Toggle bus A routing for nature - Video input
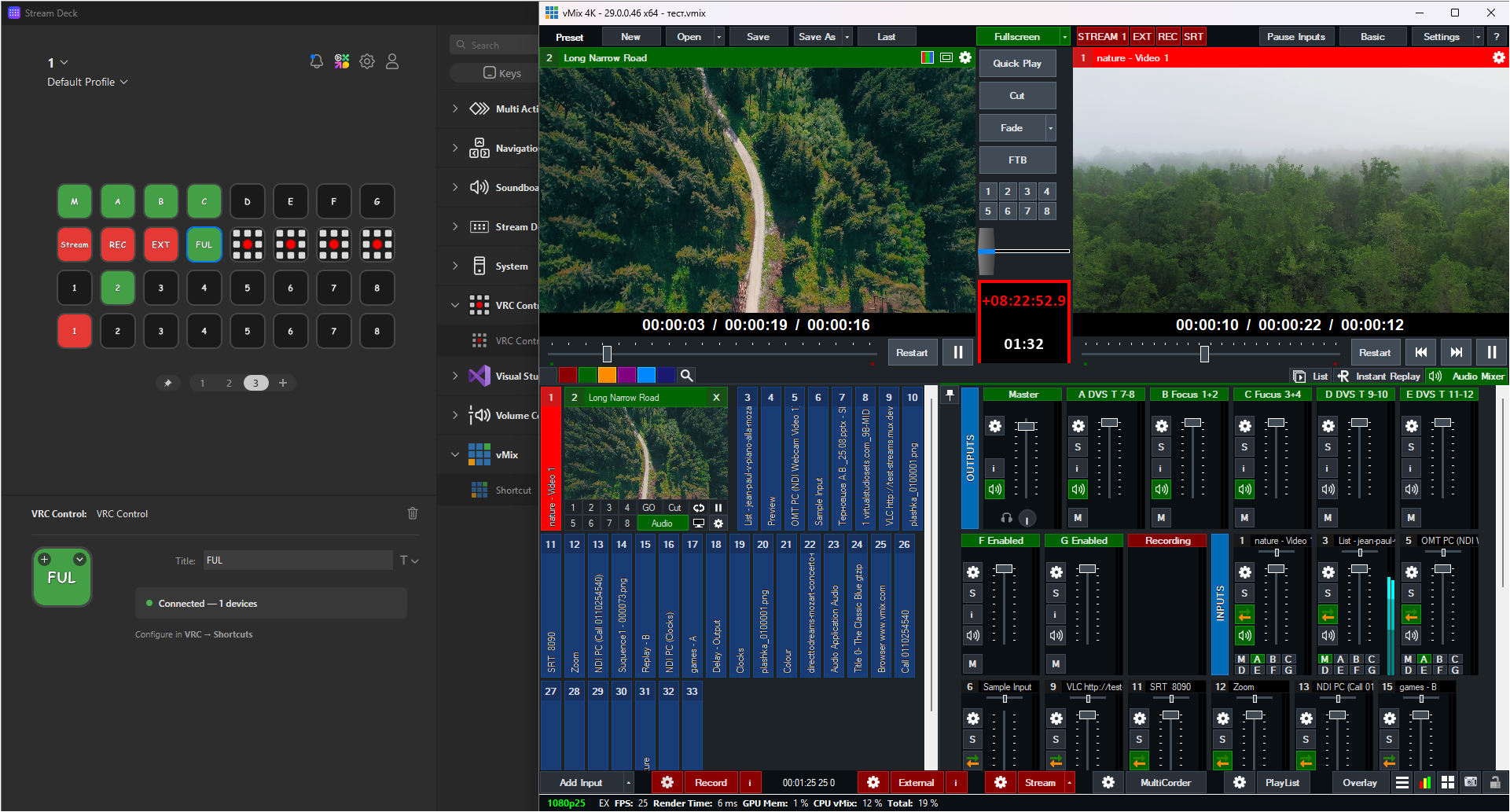Screen dimensions: 1510x812 [x=1257, y=659]
